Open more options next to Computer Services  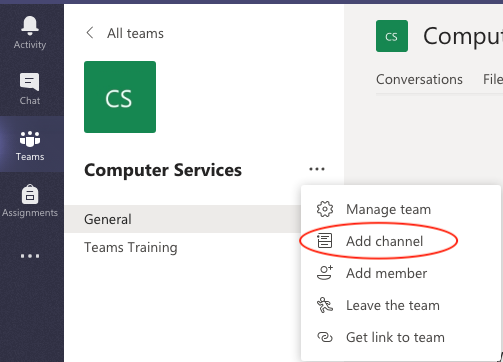click(317, 169)
